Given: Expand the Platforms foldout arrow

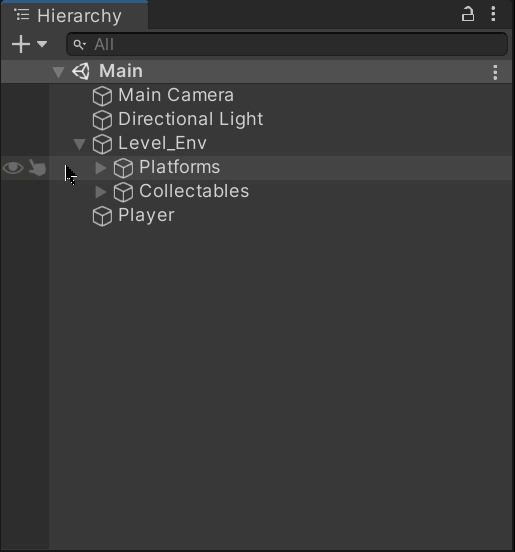Looking at the screenshot, I should [x=101, y=168].
